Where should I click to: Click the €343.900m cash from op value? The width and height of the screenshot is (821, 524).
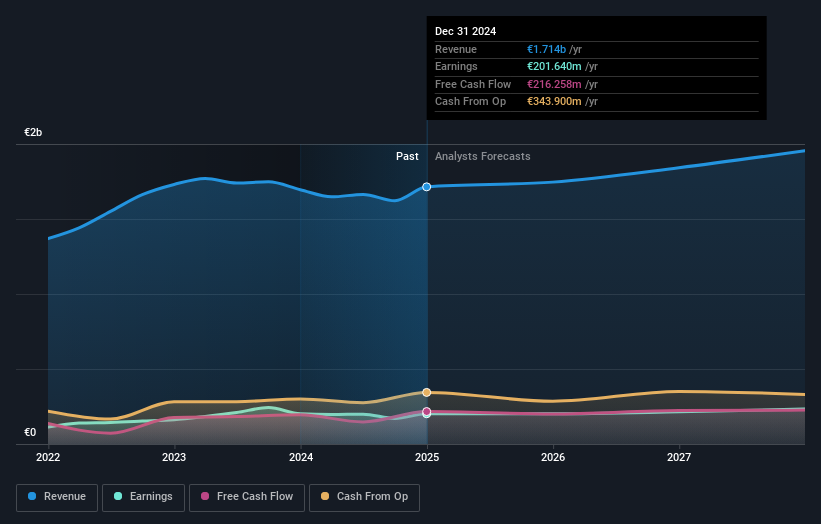554,102
